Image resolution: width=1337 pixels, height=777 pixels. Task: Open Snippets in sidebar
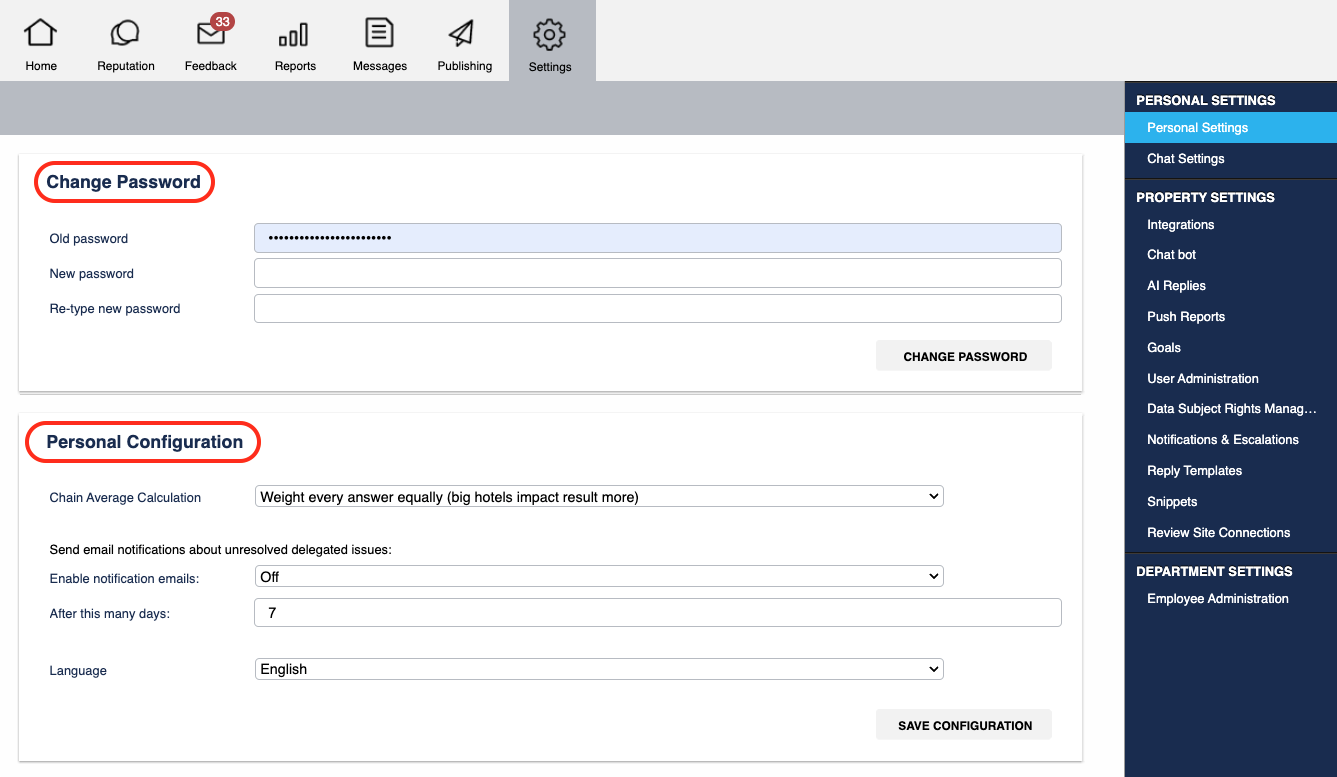[x=1172, y=502]
